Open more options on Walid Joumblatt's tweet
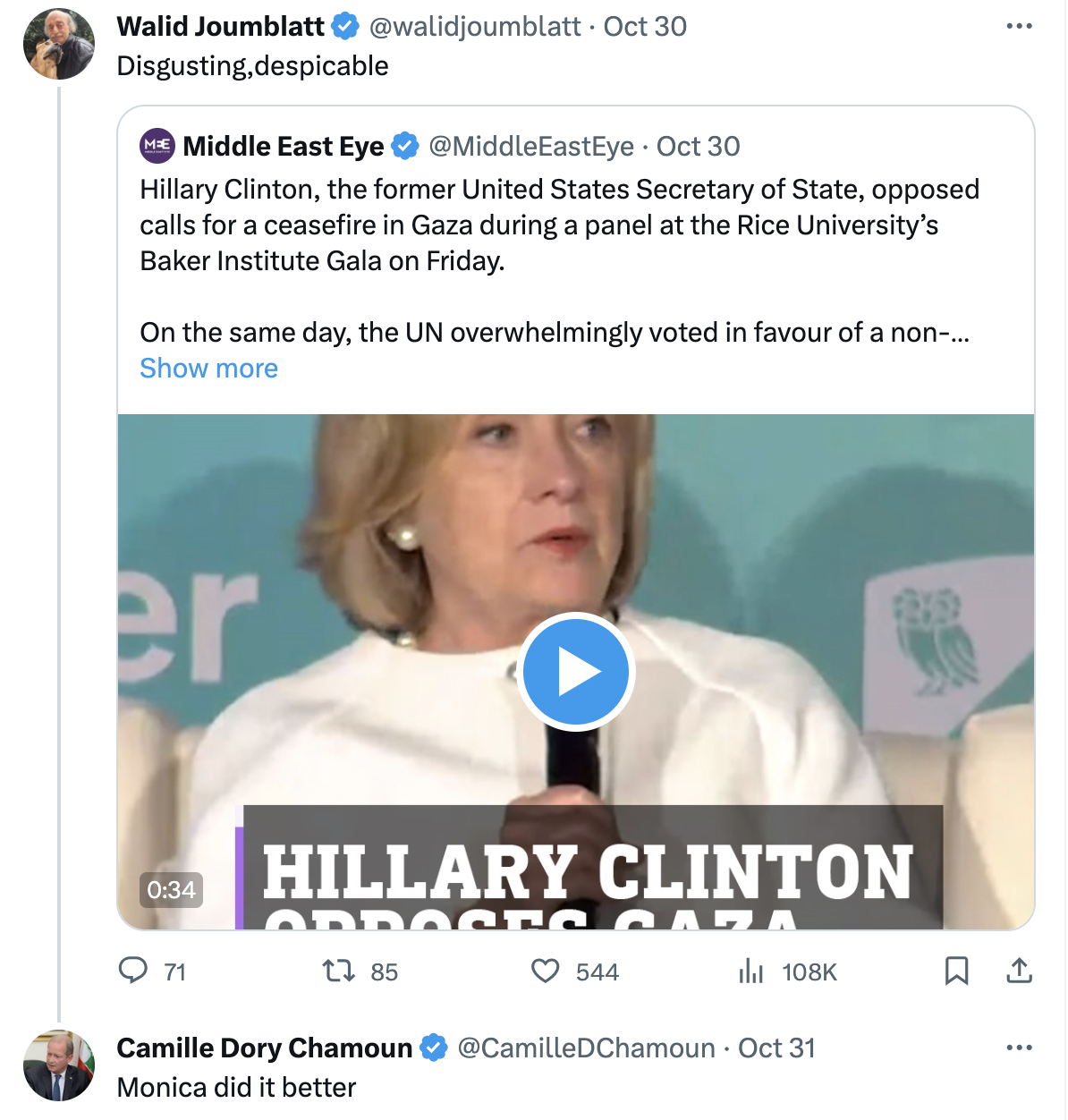Image resolution: width=1068 pixels, height=1120 pixels. click(1019, 26)
